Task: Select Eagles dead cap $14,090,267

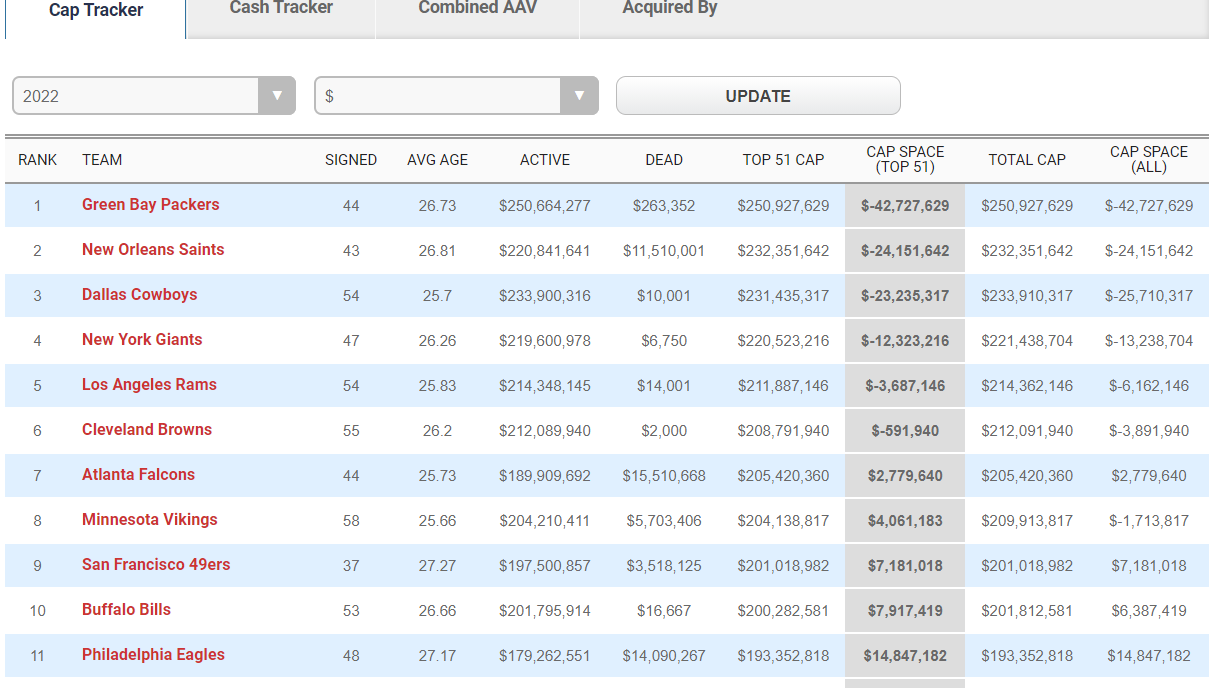Action: [x=664, y=656]
